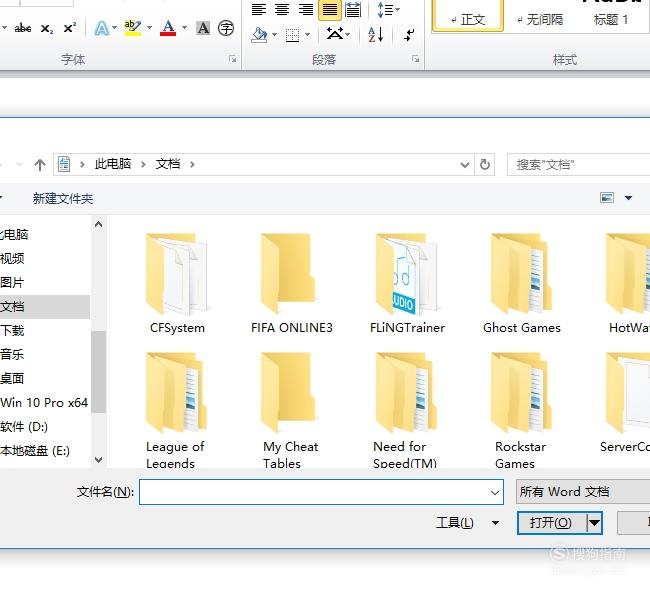
Task: Open the 工具 menu
Action: click(x=467, y=523)
